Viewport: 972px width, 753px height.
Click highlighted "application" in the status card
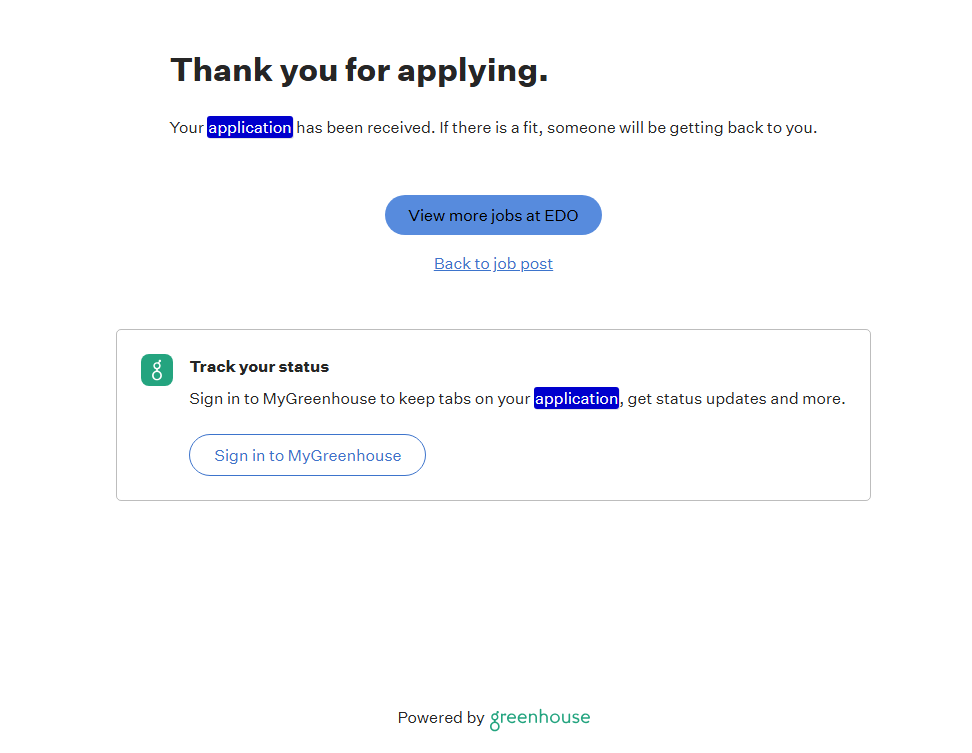pyautogui.click(x=576, y=399)
